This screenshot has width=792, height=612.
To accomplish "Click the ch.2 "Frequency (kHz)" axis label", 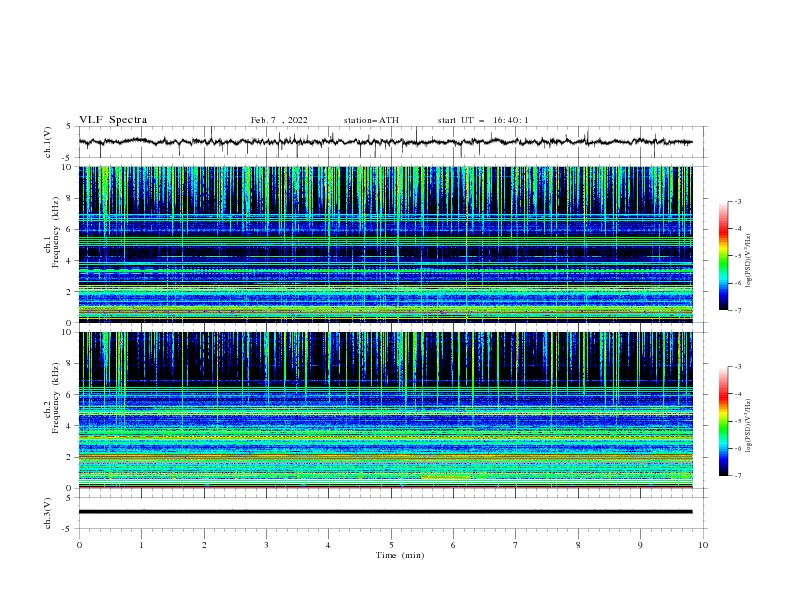I will [x=56, y=397].
